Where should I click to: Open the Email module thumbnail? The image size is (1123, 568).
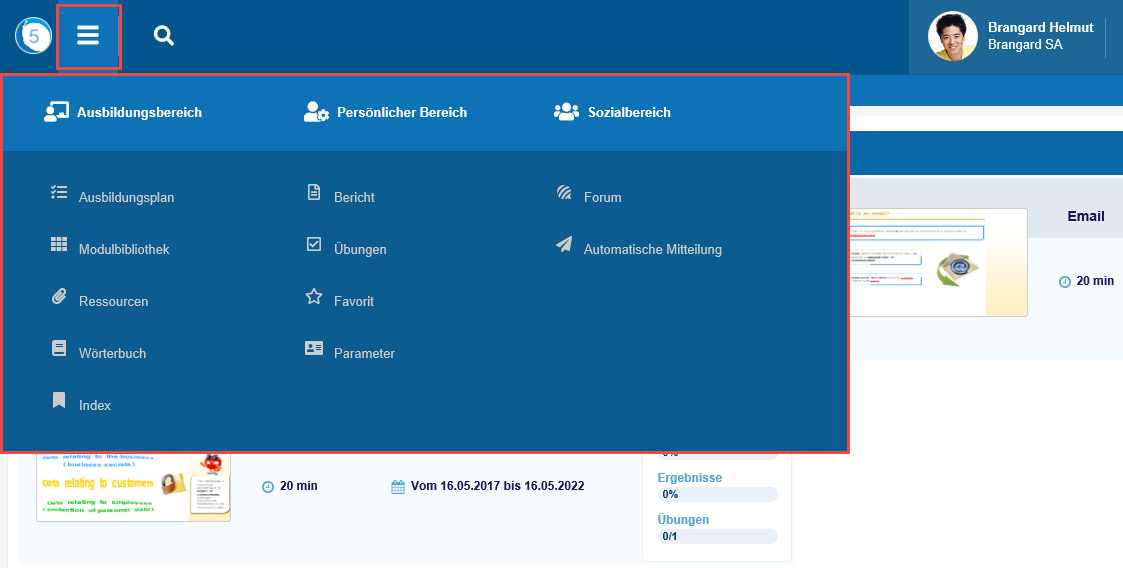(938, 262)
